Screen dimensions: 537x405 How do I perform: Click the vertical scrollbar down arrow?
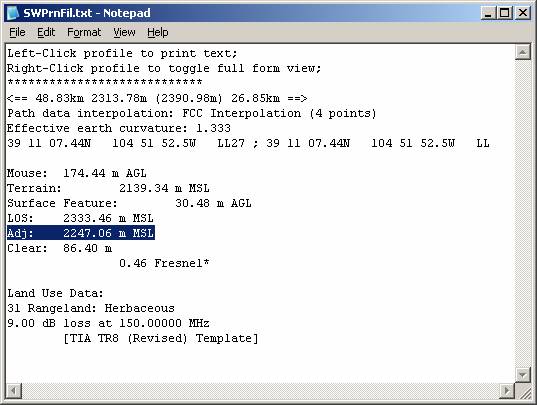click(523, 375)
